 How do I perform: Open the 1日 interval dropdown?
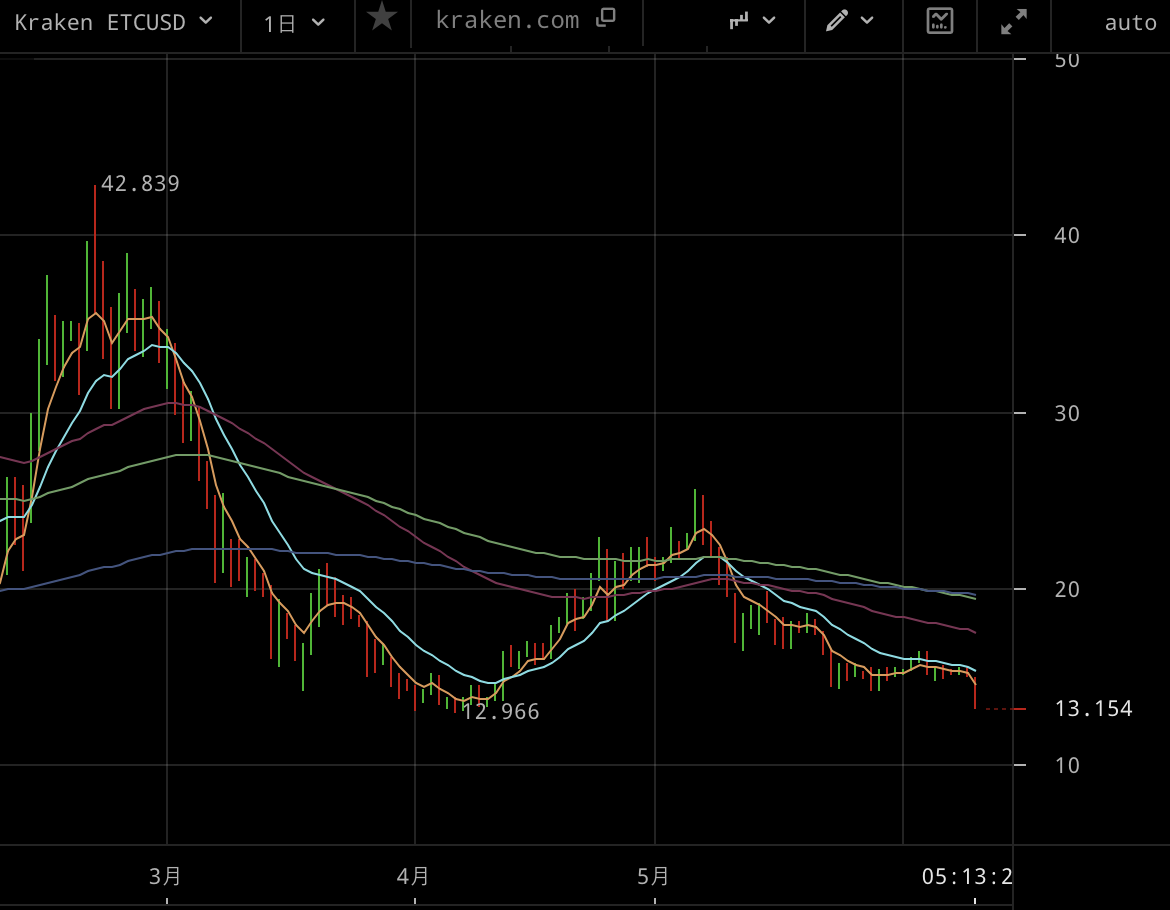[x=294, y=24]
